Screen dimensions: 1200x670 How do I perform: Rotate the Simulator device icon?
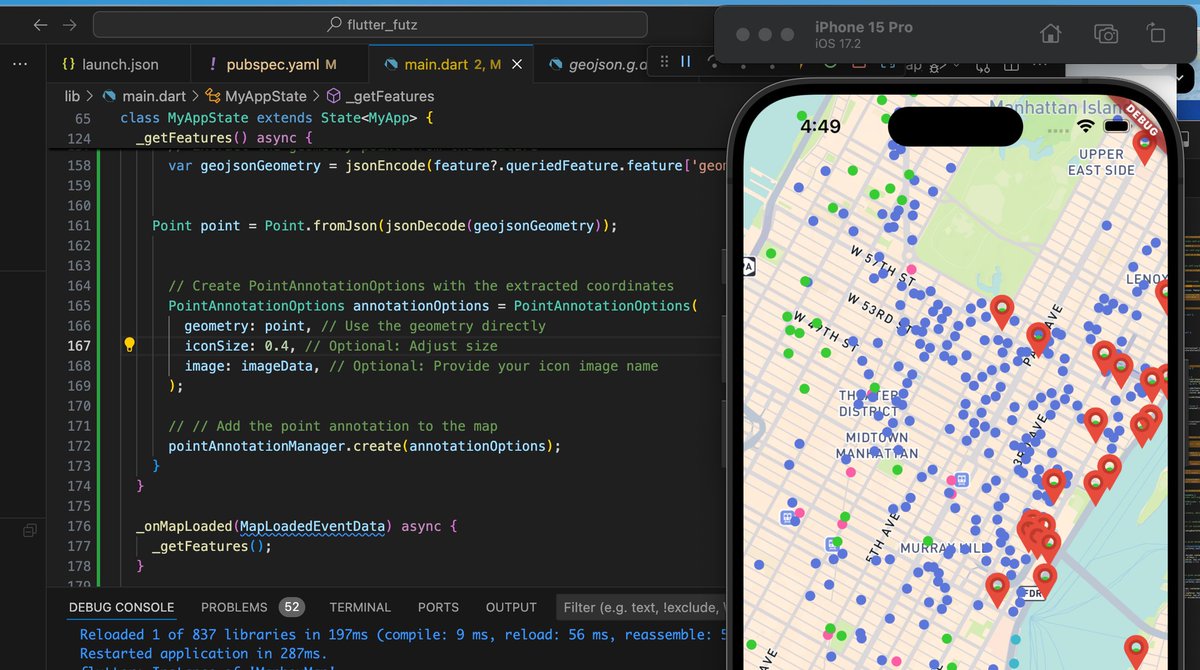[1155, 33]
